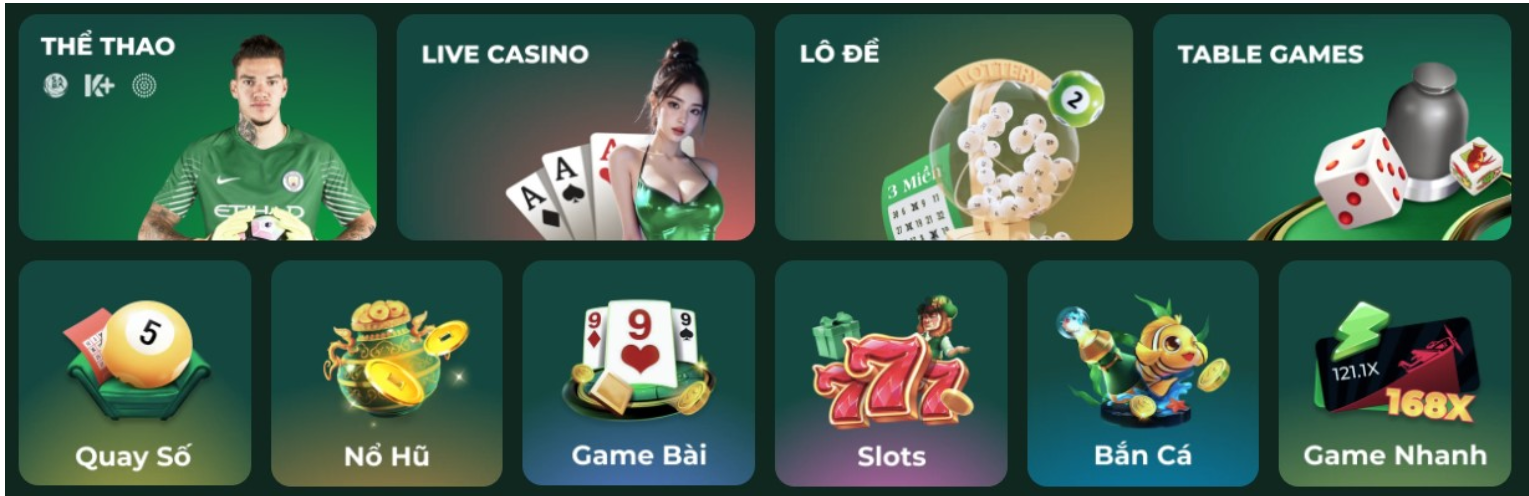The width and height of the screenshot is (1529, 496).
Task: Go to Game Bài text label
Action: [639, 455]
